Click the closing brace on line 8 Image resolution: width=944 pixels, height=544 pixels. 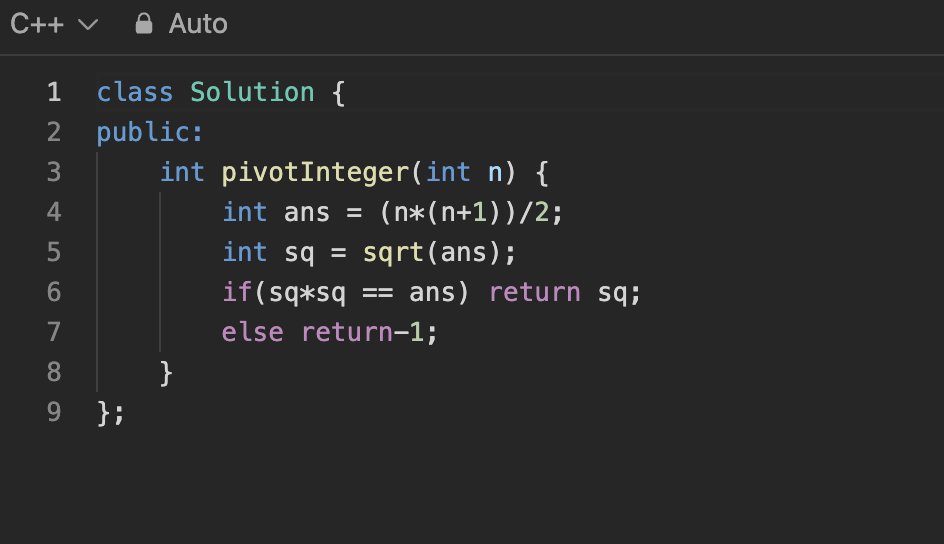coord(166,373)
